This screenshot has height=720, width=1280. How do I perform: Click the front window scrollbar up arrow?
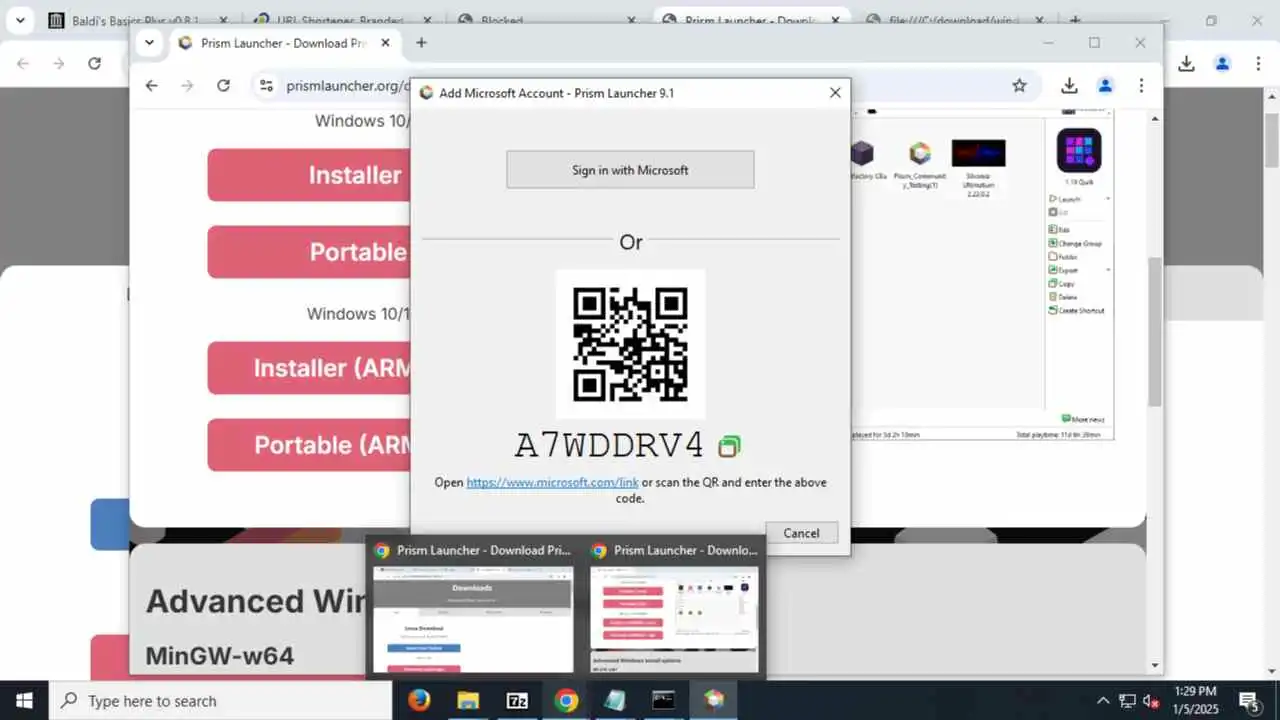(1155, 118)
